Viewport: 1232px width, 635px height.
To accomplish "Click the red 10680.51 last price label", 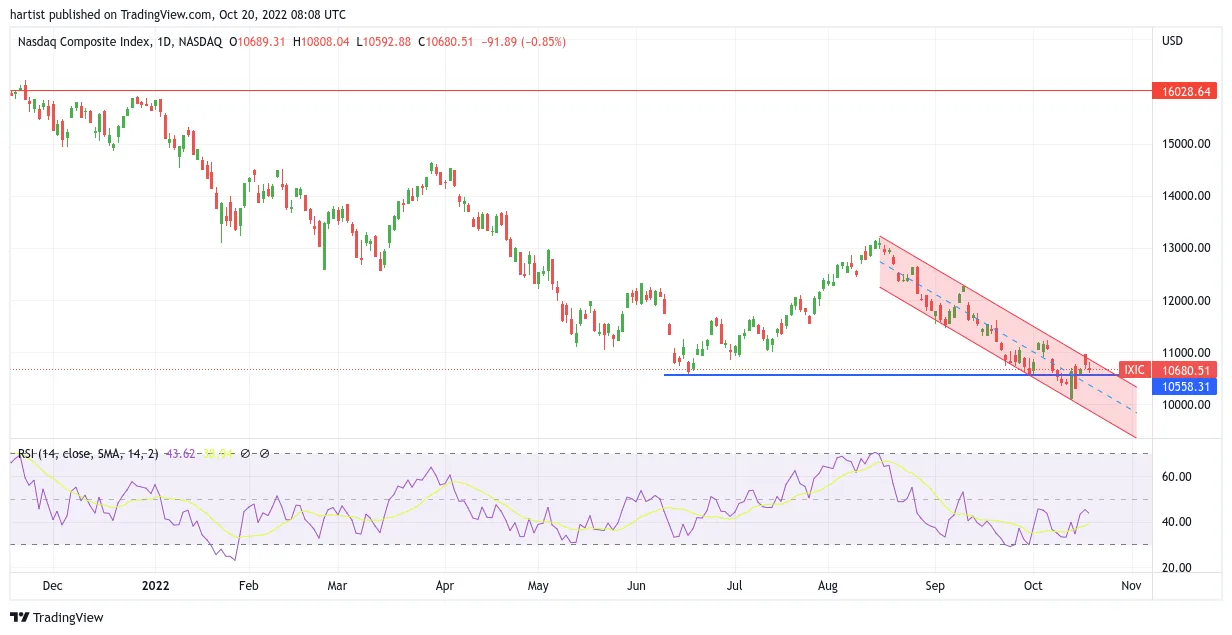I will coord(1186,370).
